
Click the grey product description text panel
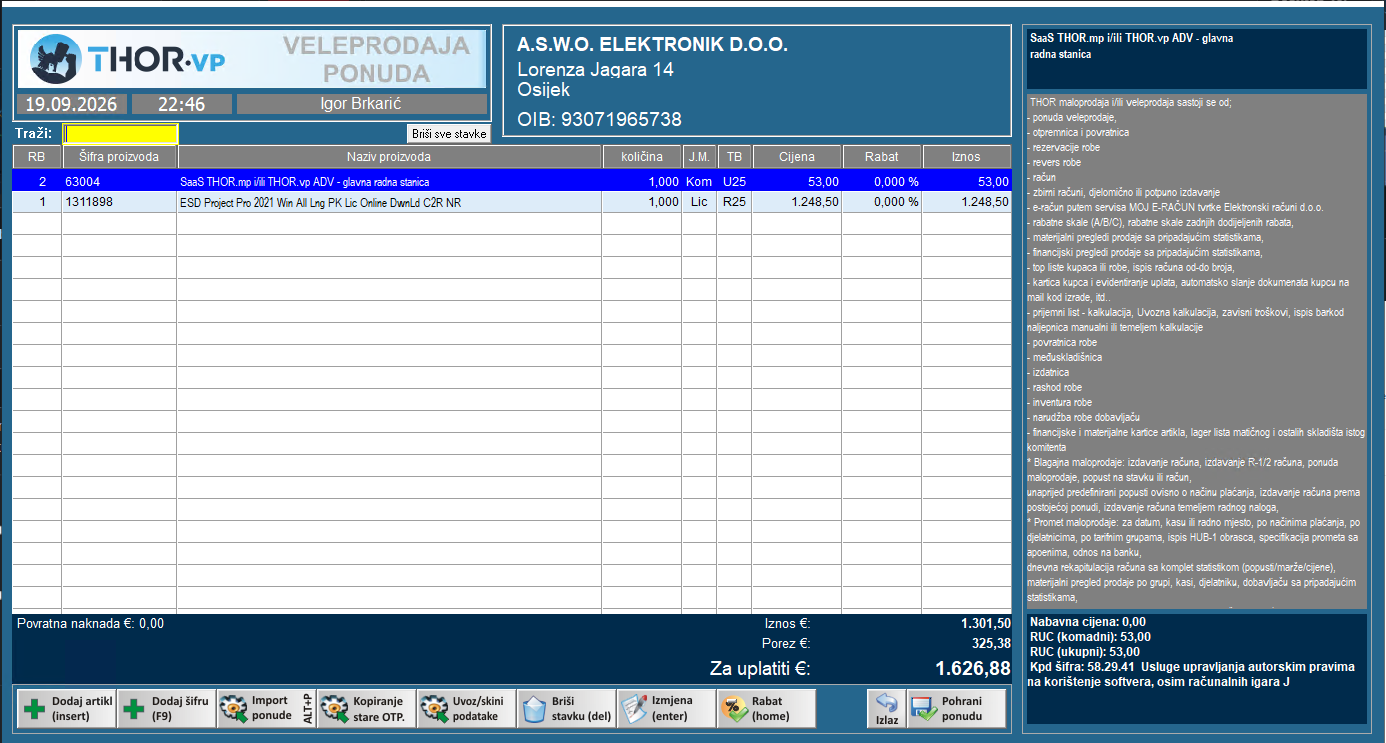click(1196, 351)
